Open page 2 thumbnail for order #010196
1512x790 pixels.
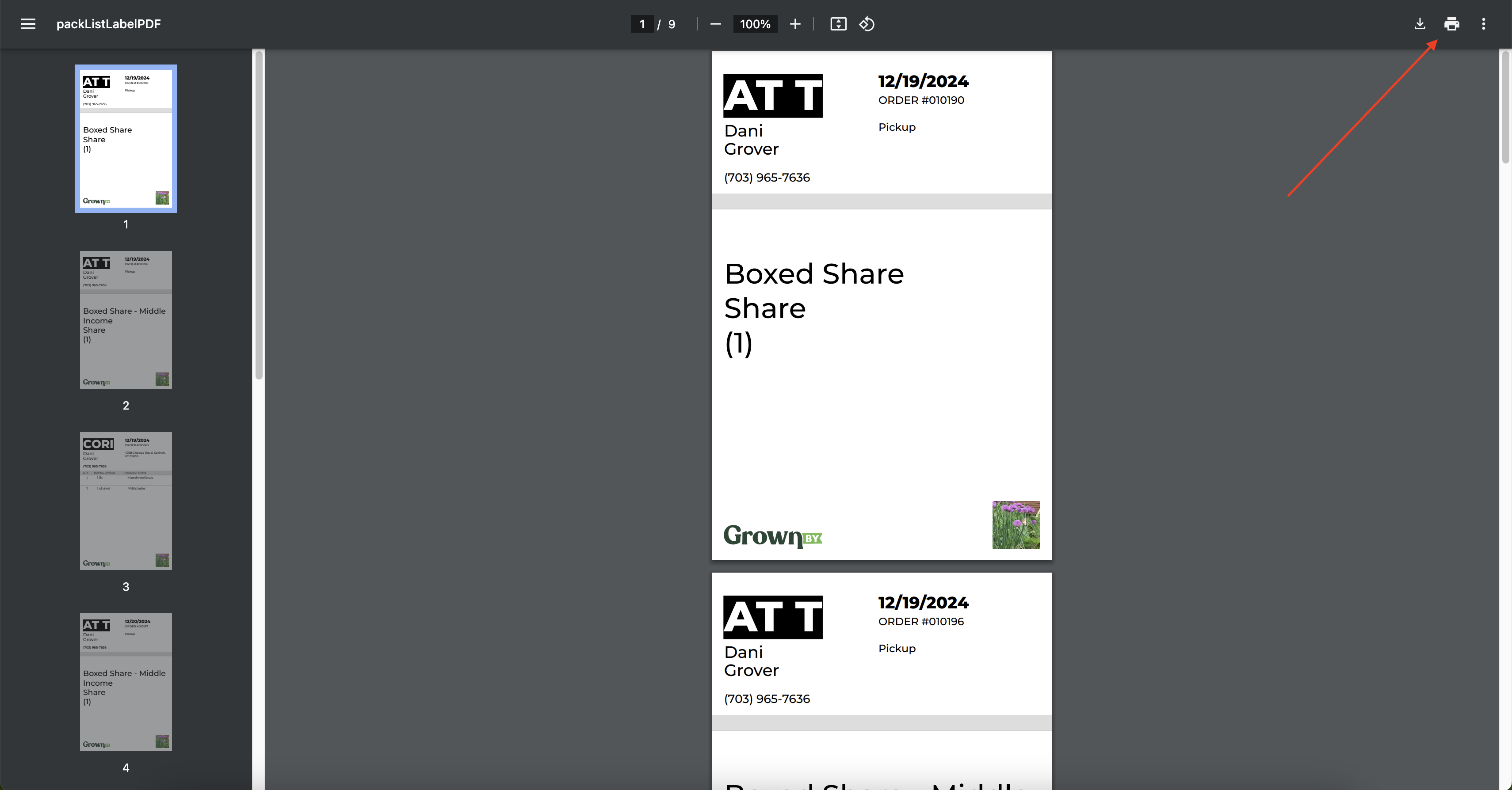[126, 319]
